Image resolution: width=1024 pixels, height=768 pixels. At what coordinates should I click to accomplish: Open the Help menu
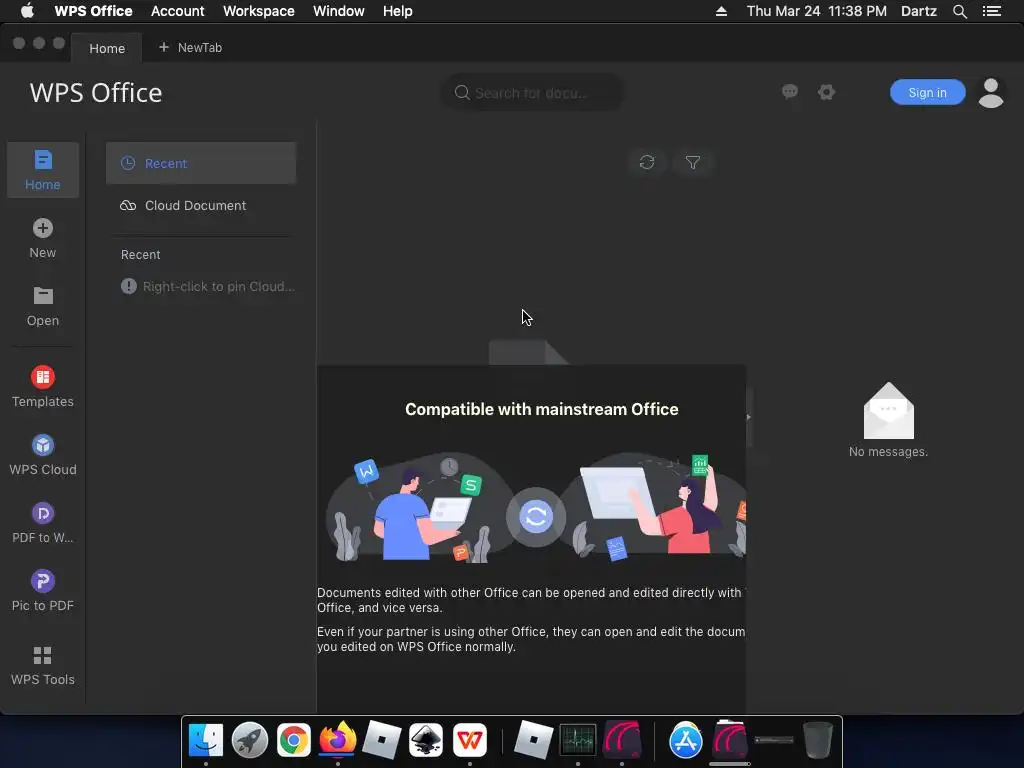pos(398,11)
